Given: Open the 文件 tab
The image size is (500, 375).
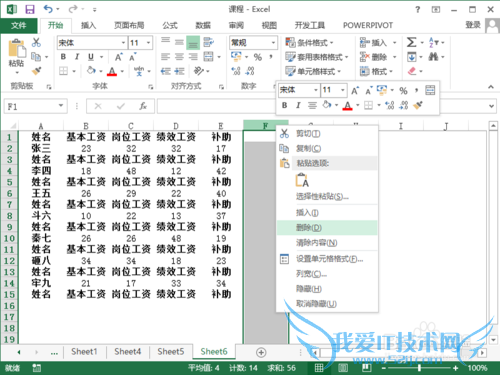Looking at the screenshot, I should (x=19, y=25).
